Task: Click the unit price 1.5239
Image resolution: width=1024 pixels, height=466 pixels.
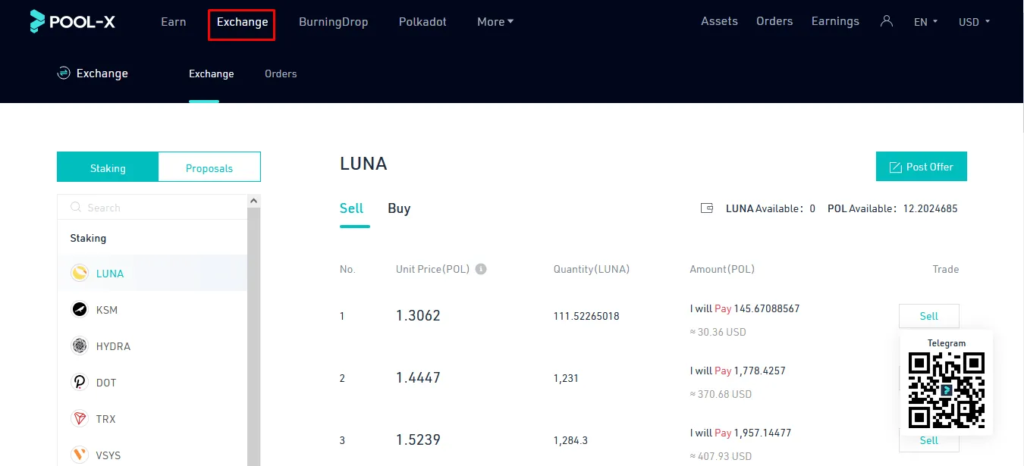Action: [x=418, y=440]
